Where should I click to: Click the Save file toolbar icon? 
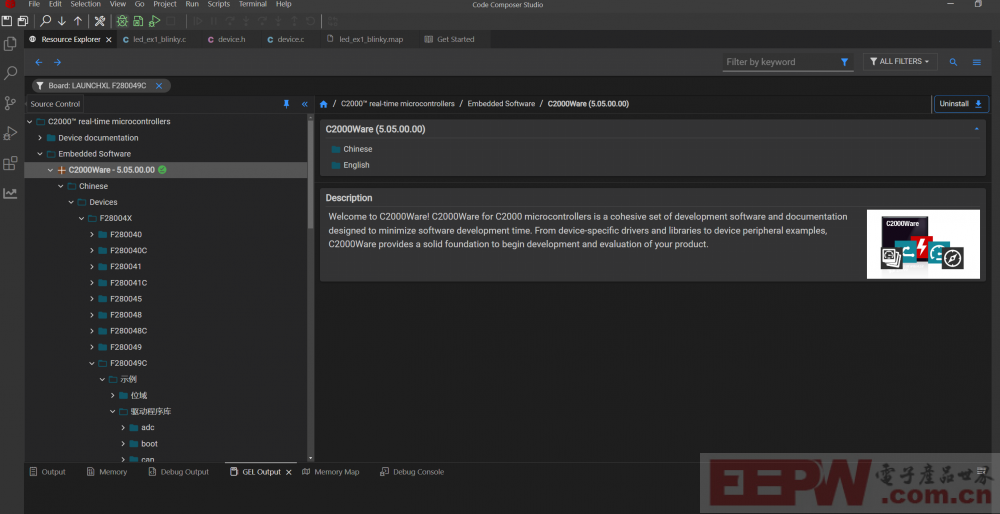click(x=7, y=21)
